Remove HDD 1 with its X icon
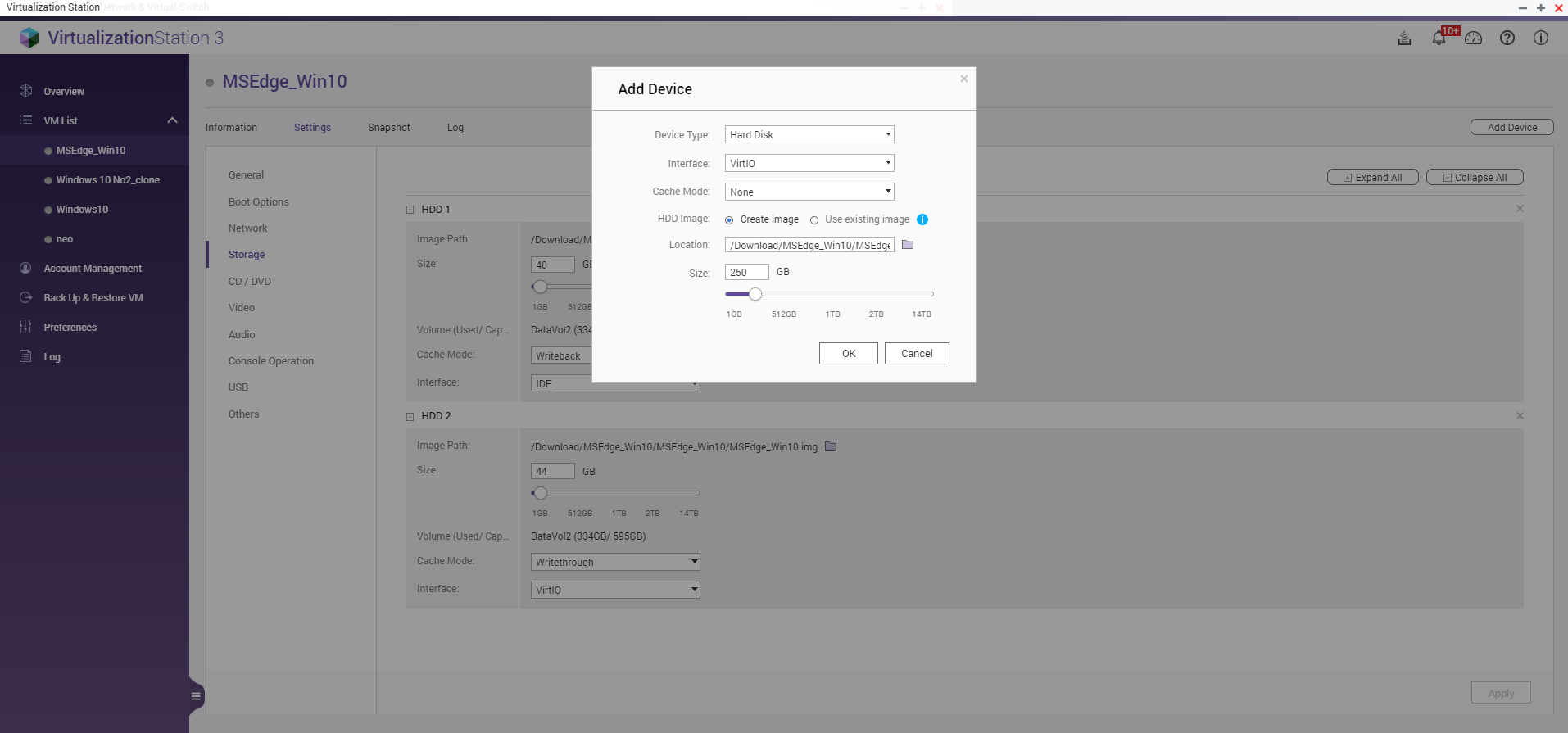 [x=1520, y=209]
